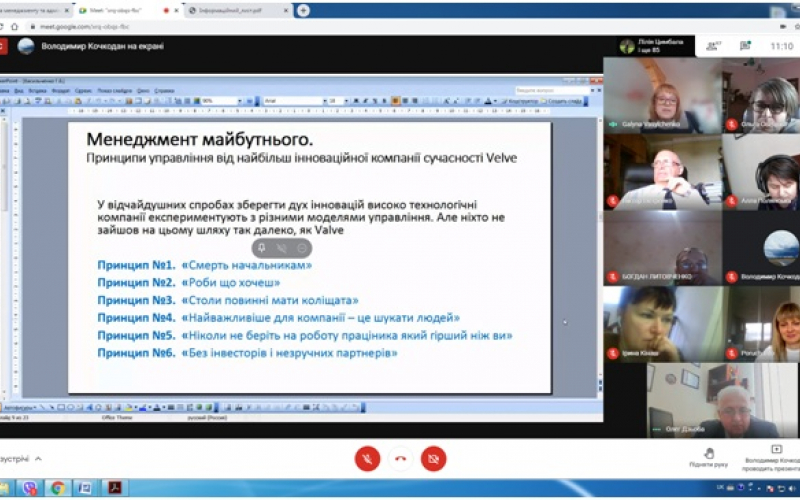
Task: Click the line color brush
Action: pyautogui.click(x=142, y=408)
